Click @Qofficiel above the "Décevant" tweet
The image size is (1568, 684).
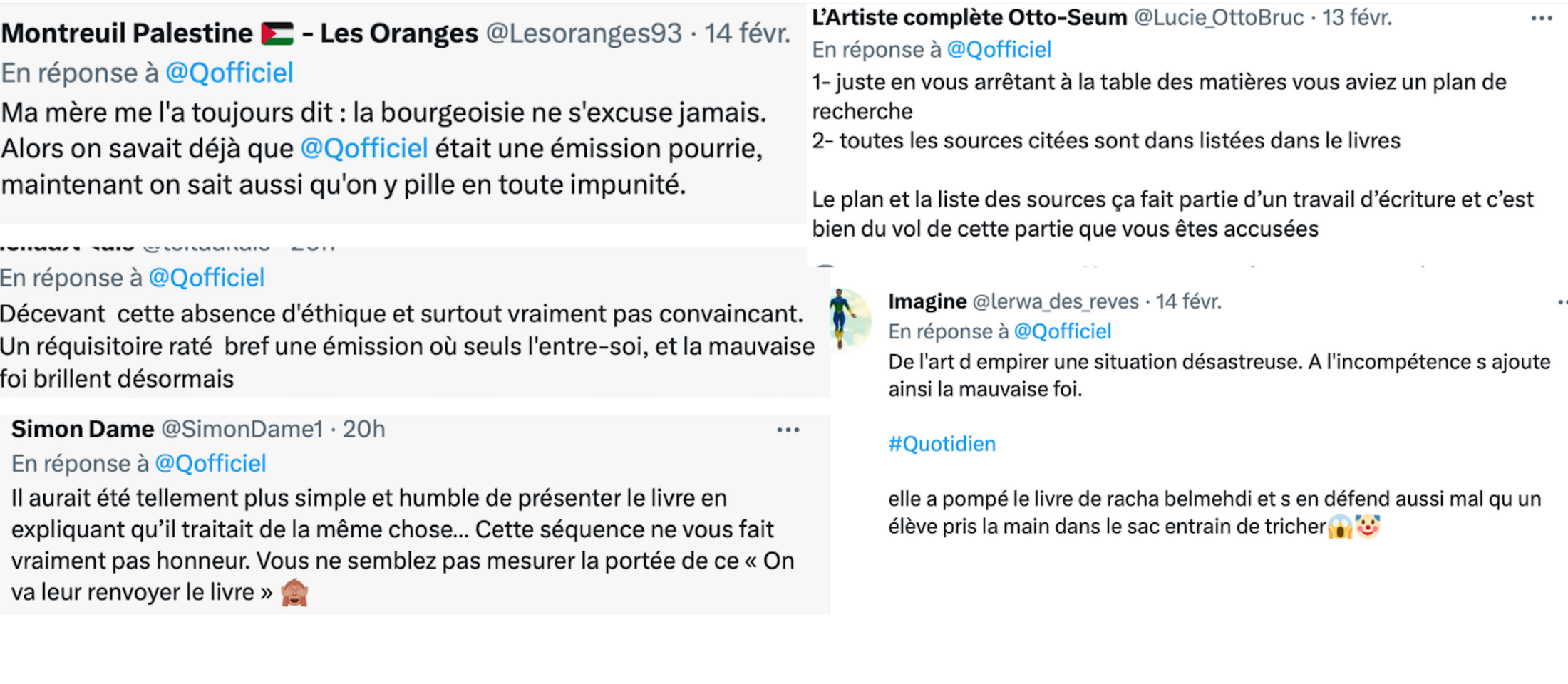[207, 277]
